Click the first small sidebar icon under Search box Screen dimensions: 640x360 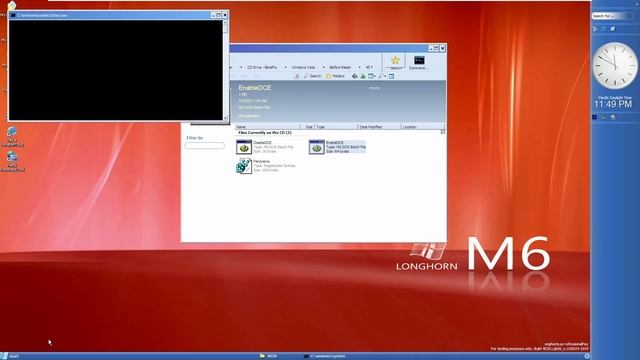coord(595,29)
